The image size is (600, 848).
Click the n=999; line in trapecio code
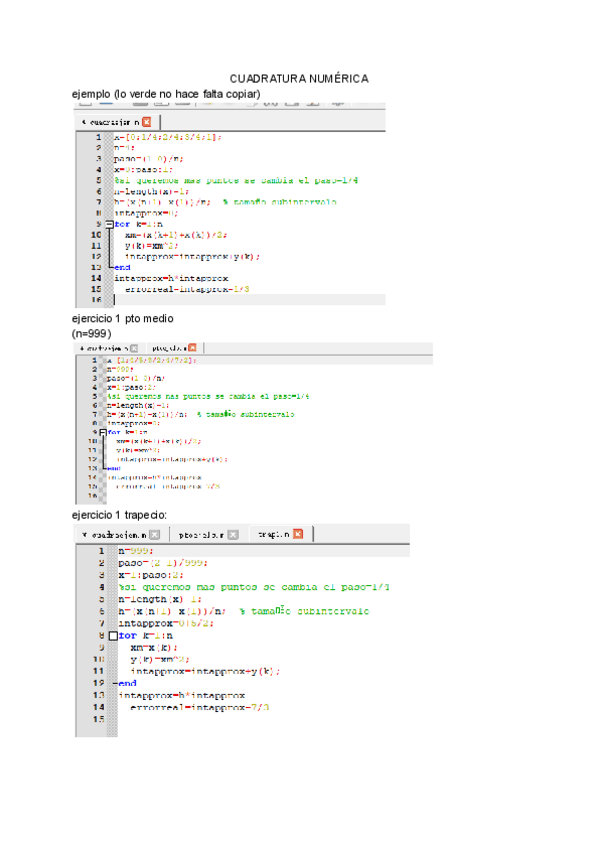pyautogui.click(x=135, y=550)
